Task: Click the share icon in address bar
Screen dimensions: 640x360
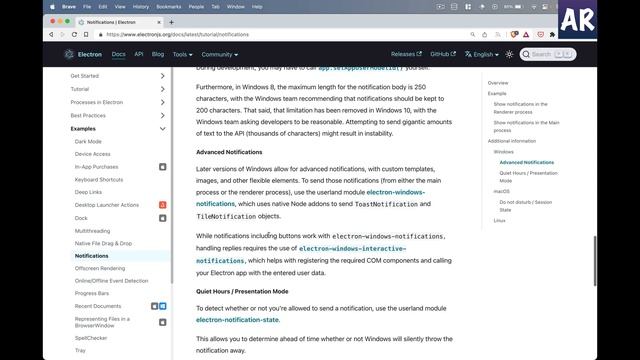Action: click(x=484, y=35)
